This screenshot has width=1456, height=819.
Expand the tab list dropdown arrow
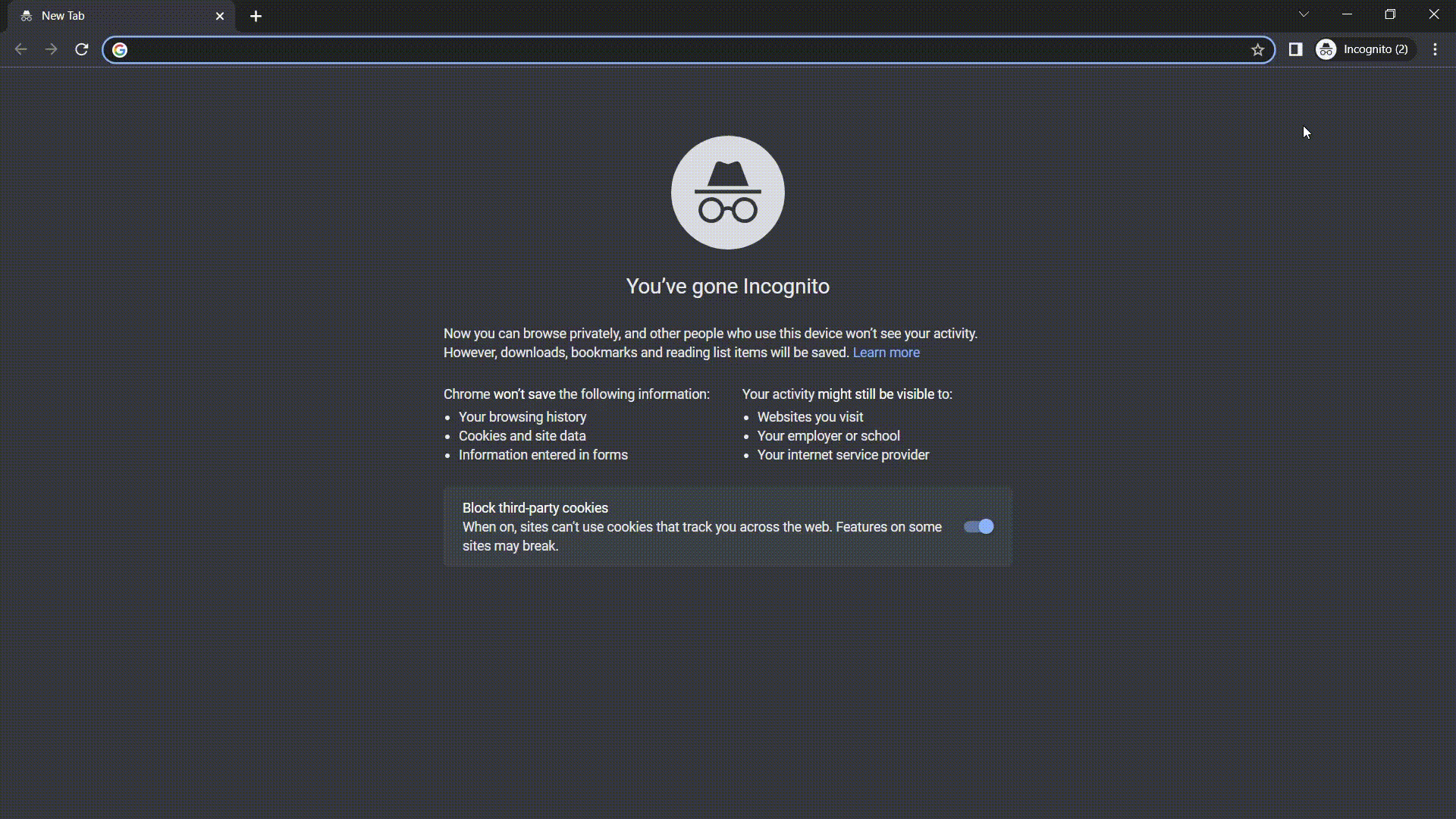click(1304, 14)
